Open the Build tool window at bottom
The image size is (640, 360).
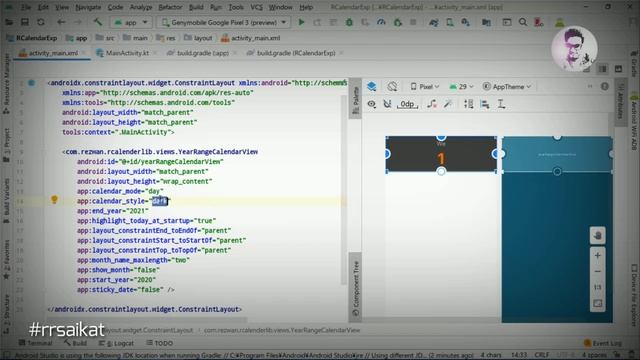coord(75,343)
